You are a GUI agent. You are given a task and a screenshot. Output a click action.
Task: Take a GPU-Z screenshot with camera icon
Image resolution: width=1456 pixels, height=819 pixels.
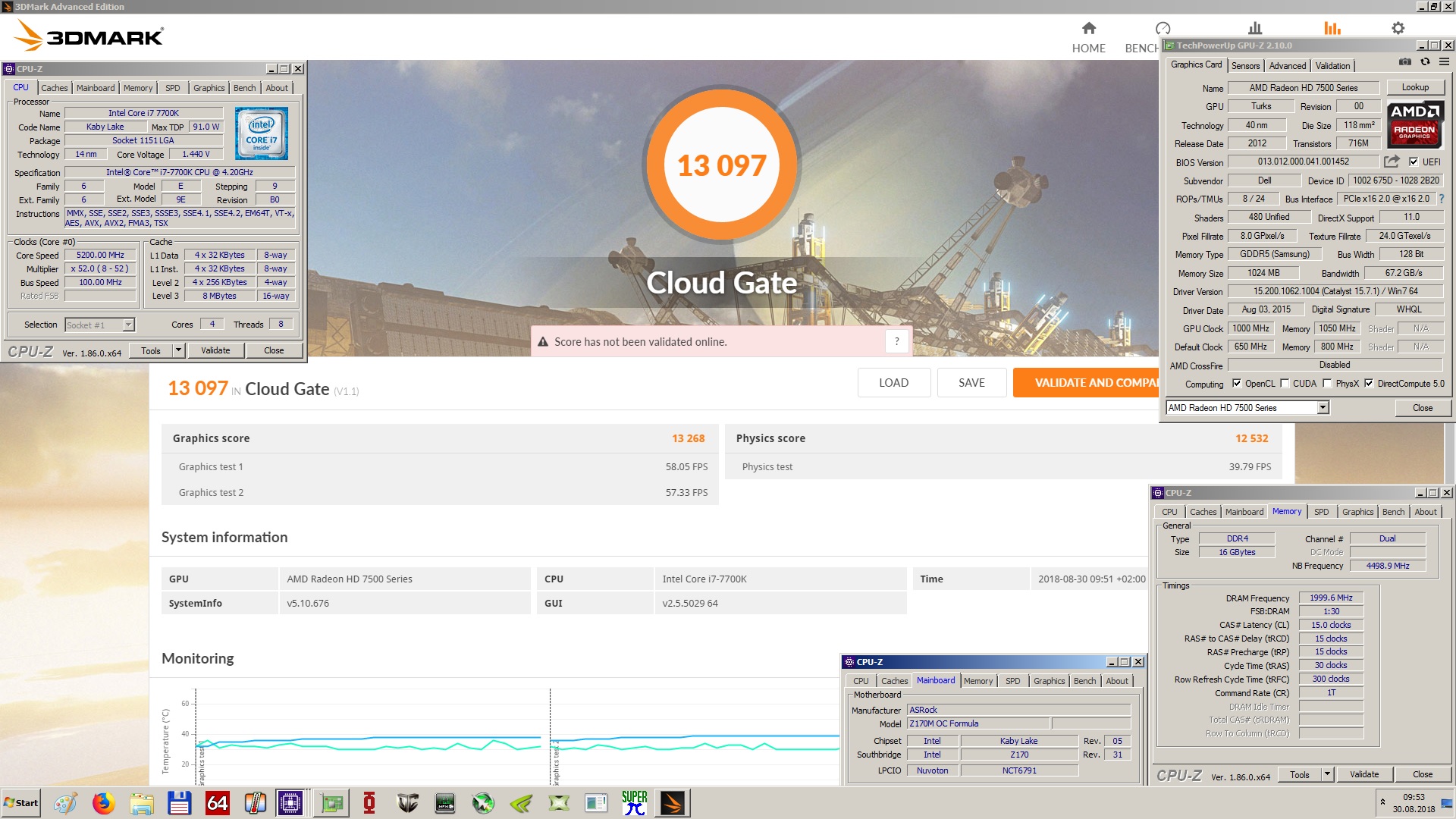(x=1405, y=62)
